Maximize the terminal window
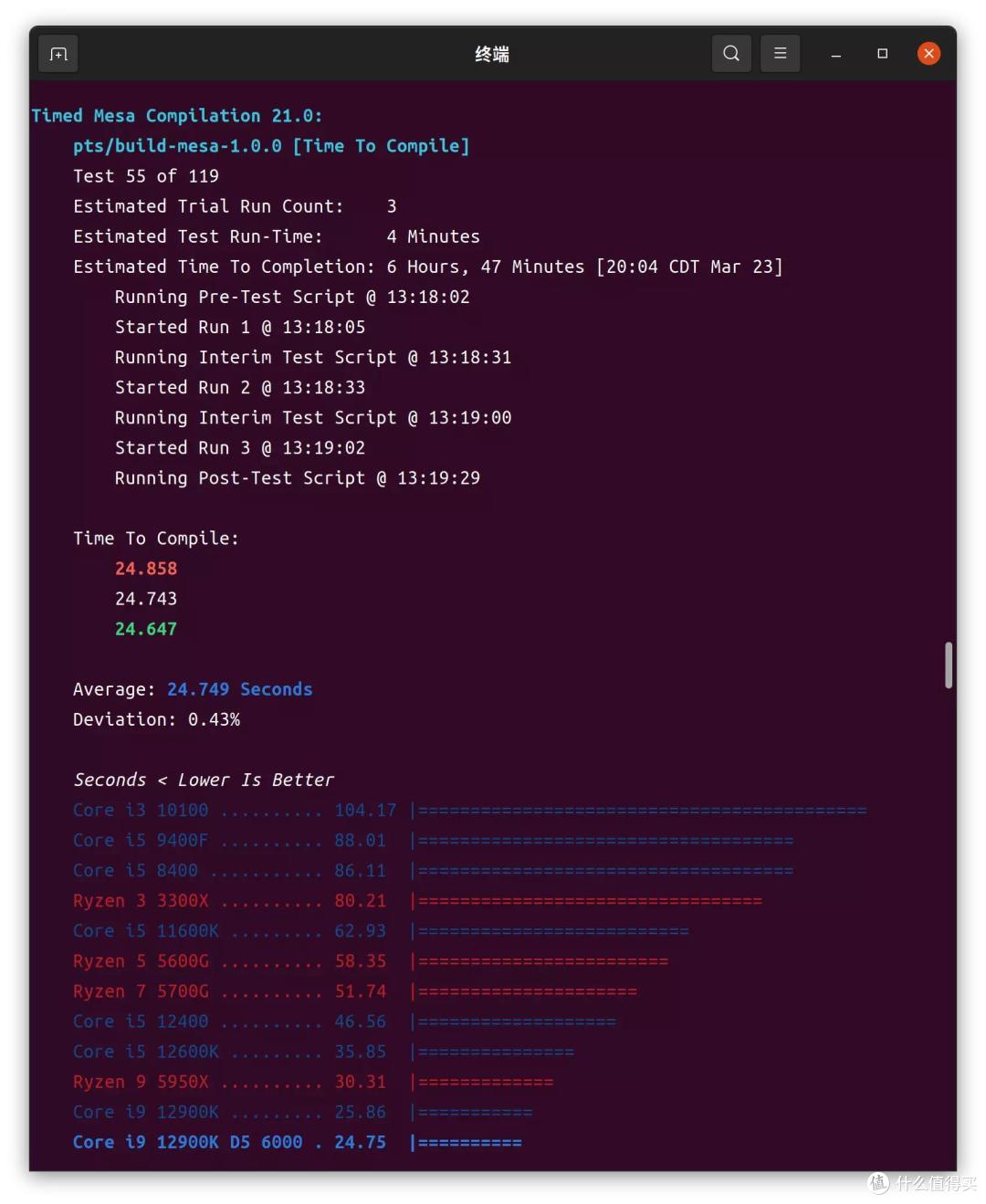Screen dimensions: 986x1204 point(883,54)
